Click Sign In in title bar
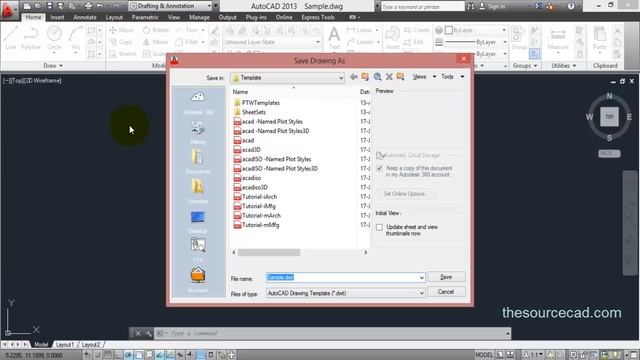Screen dimensions: 640x360 click(x=492, y=7)
